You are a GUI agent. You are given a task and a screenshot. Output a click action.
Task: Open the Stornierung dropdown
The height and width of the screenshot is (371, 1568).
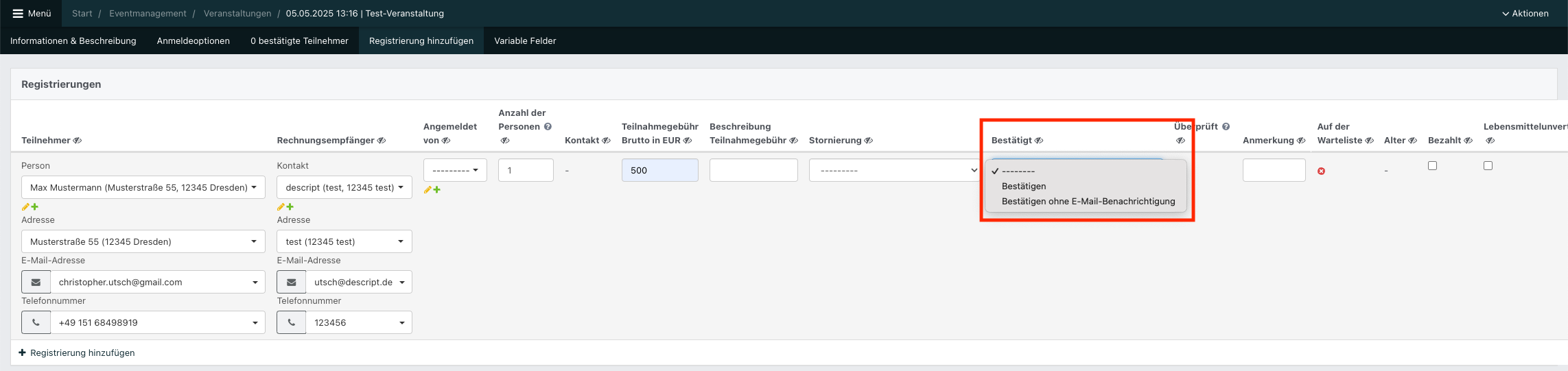(893, 170)
